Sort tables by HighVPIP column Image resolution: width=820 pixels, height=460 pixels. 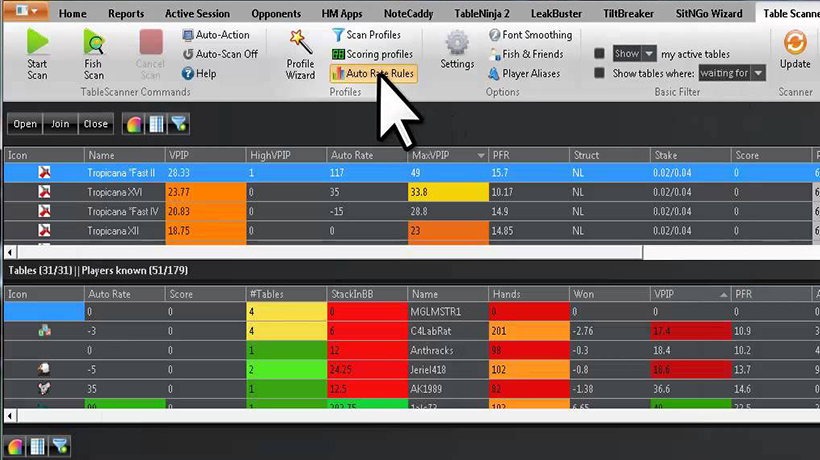pyautogui.click(x=286, y=155)
